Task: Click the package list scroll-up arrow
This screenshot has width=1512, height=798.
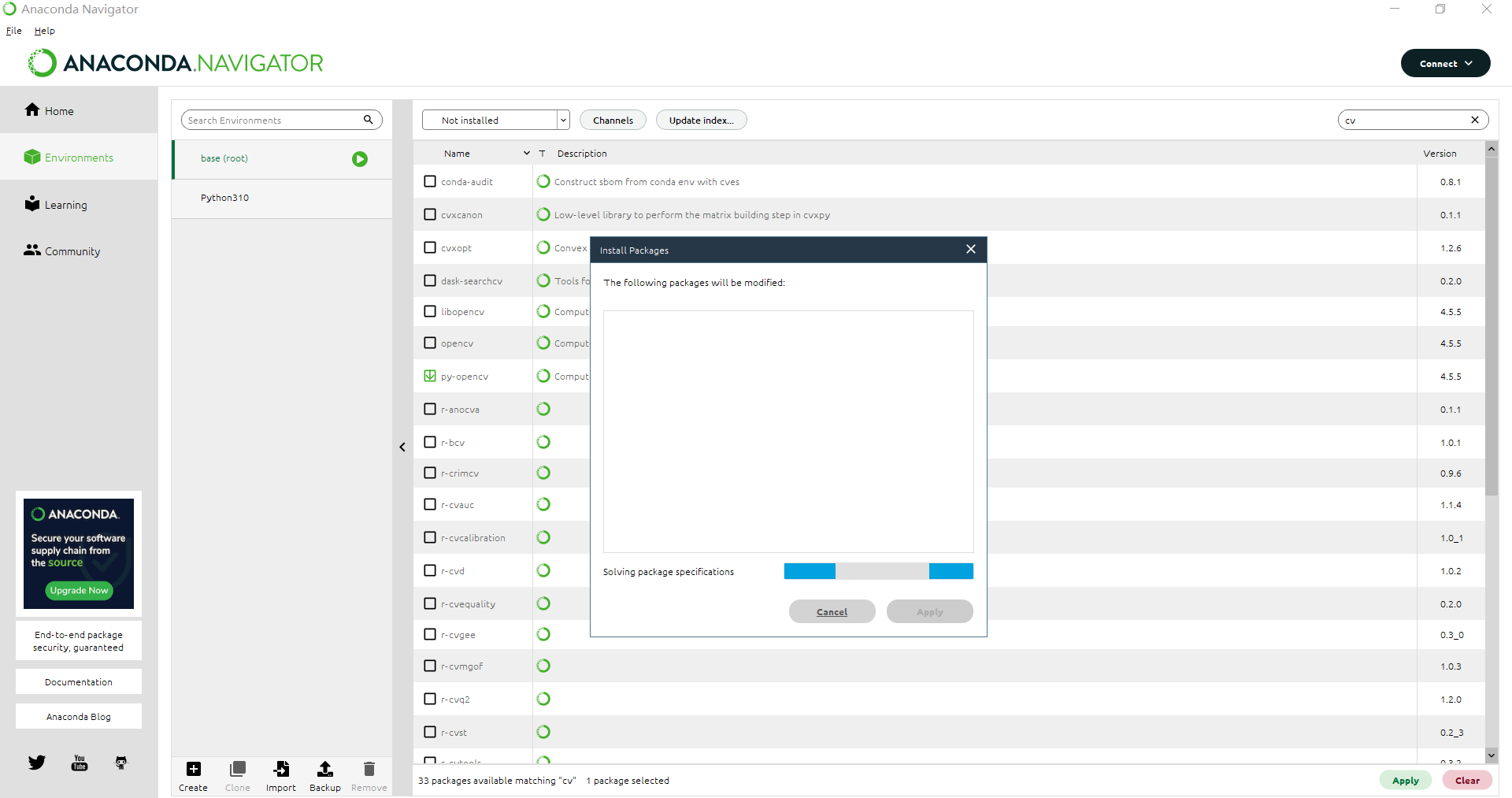Action: (1492, 149)
